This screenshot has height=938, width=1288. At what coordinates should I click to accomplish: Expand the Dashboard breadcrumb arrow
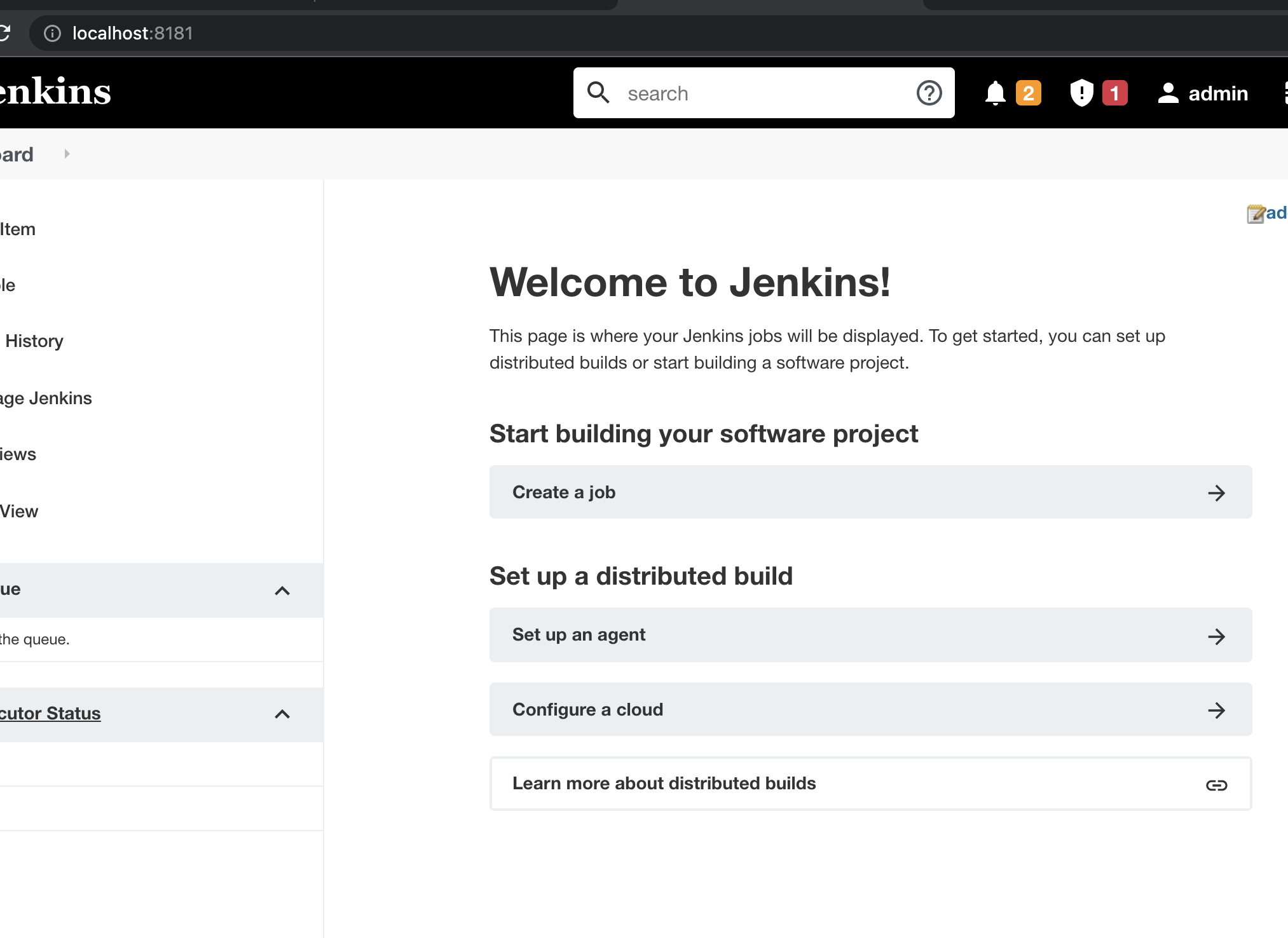67,154
